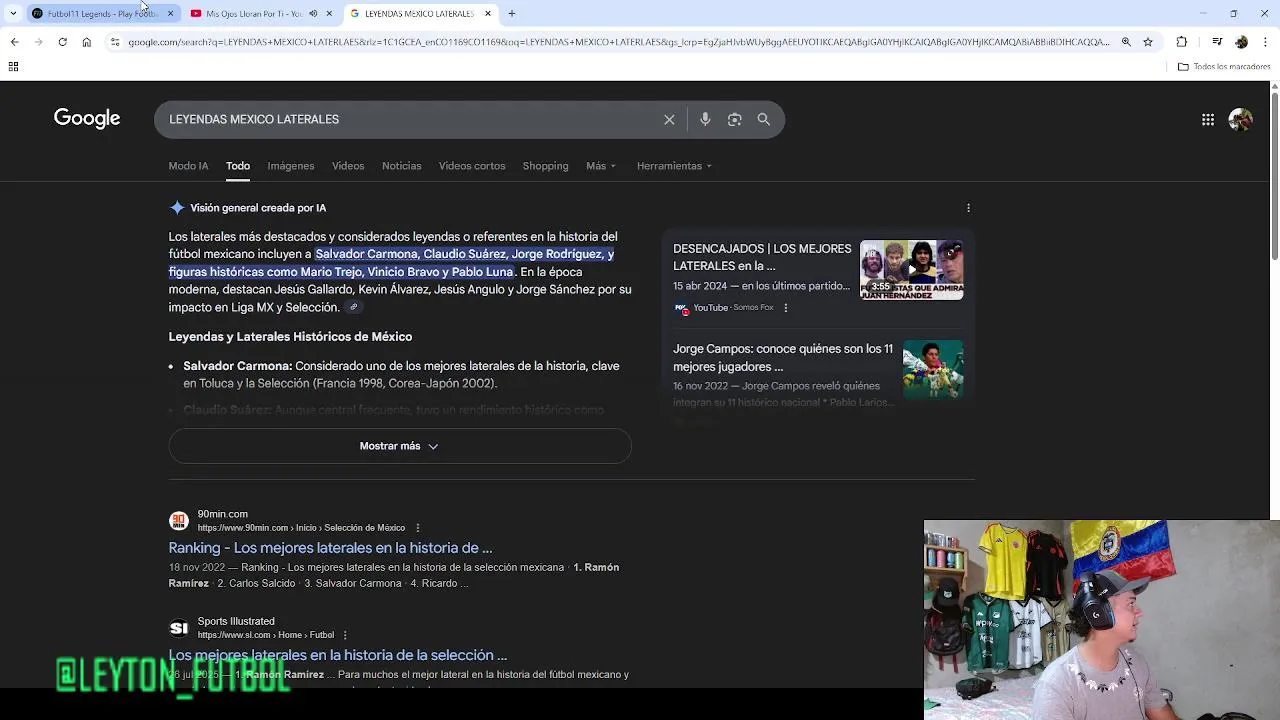Screen dimensions: 1280x720
Task: Open the Chrome extensions menu
Action: point(1182,42)
